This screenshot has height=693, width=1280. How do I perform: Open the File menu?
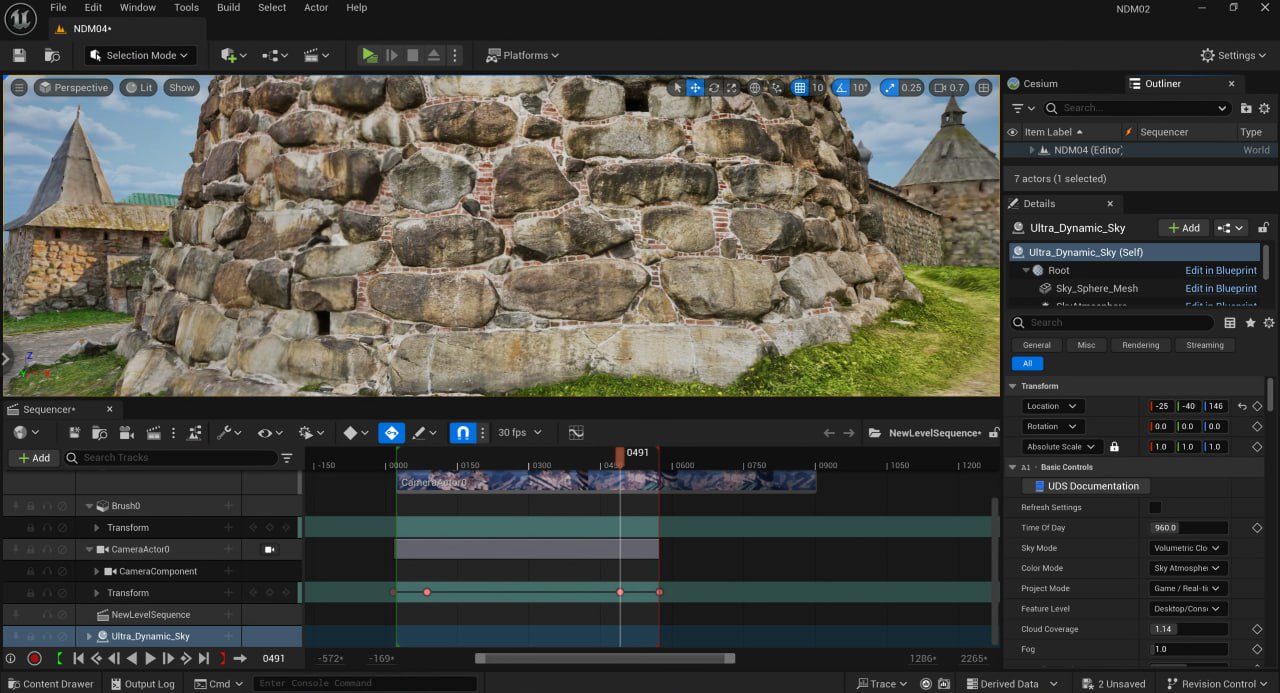[58, 7]
